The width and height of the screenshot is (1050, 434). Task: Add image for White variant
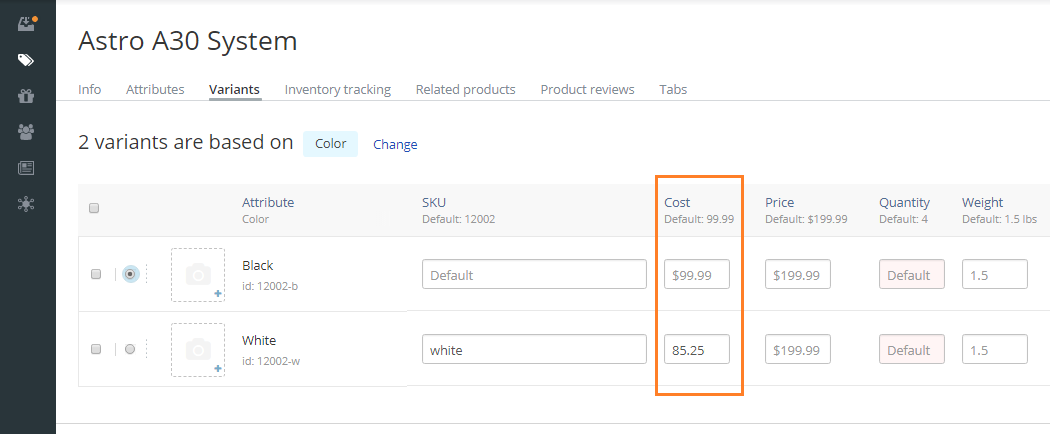pyautogui.click(x=198, y=350)
